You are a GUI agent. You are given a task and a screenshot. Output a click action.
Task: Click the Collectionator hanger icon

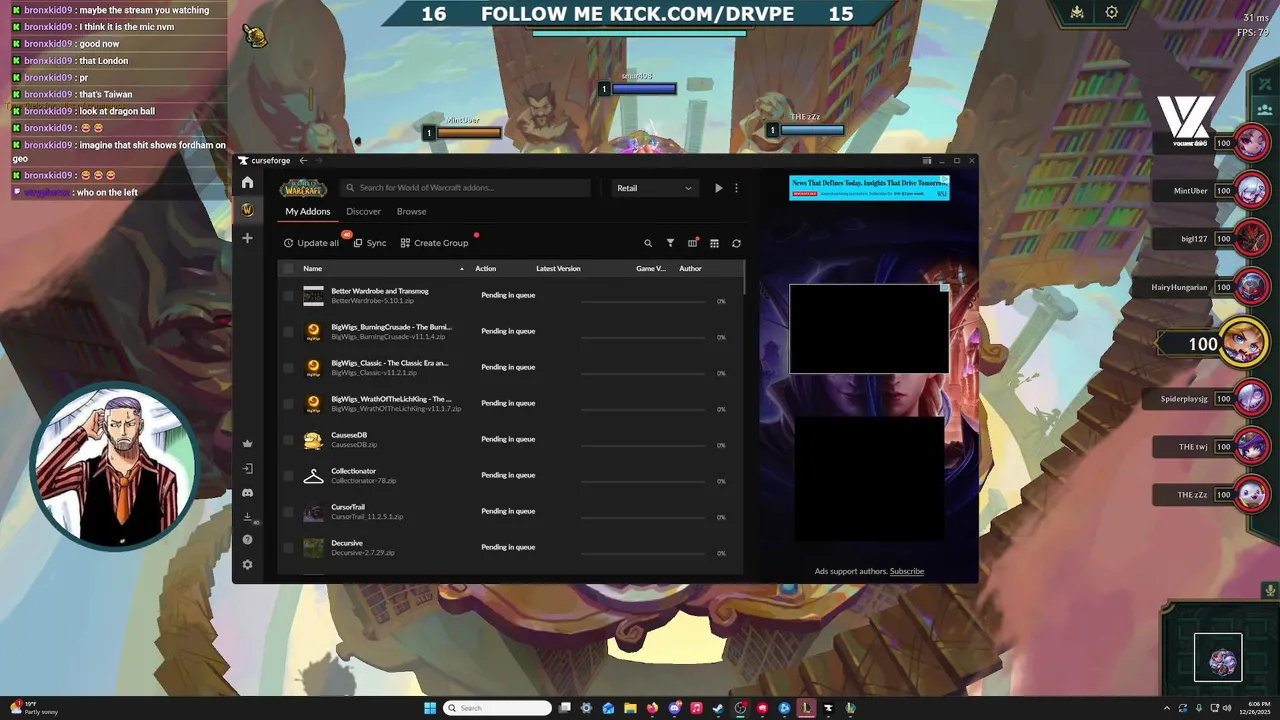(x=314, y=476)
